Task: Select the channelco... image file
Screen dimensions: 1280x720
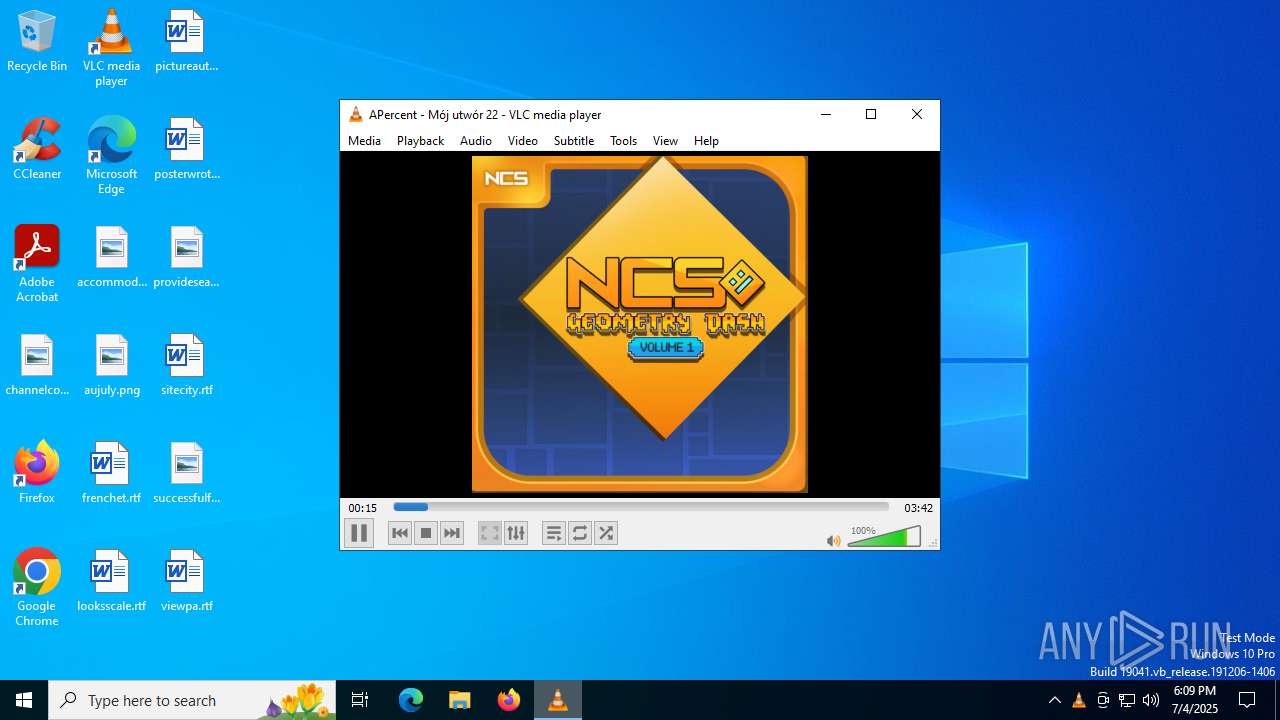Action: [x=37, y=365]
